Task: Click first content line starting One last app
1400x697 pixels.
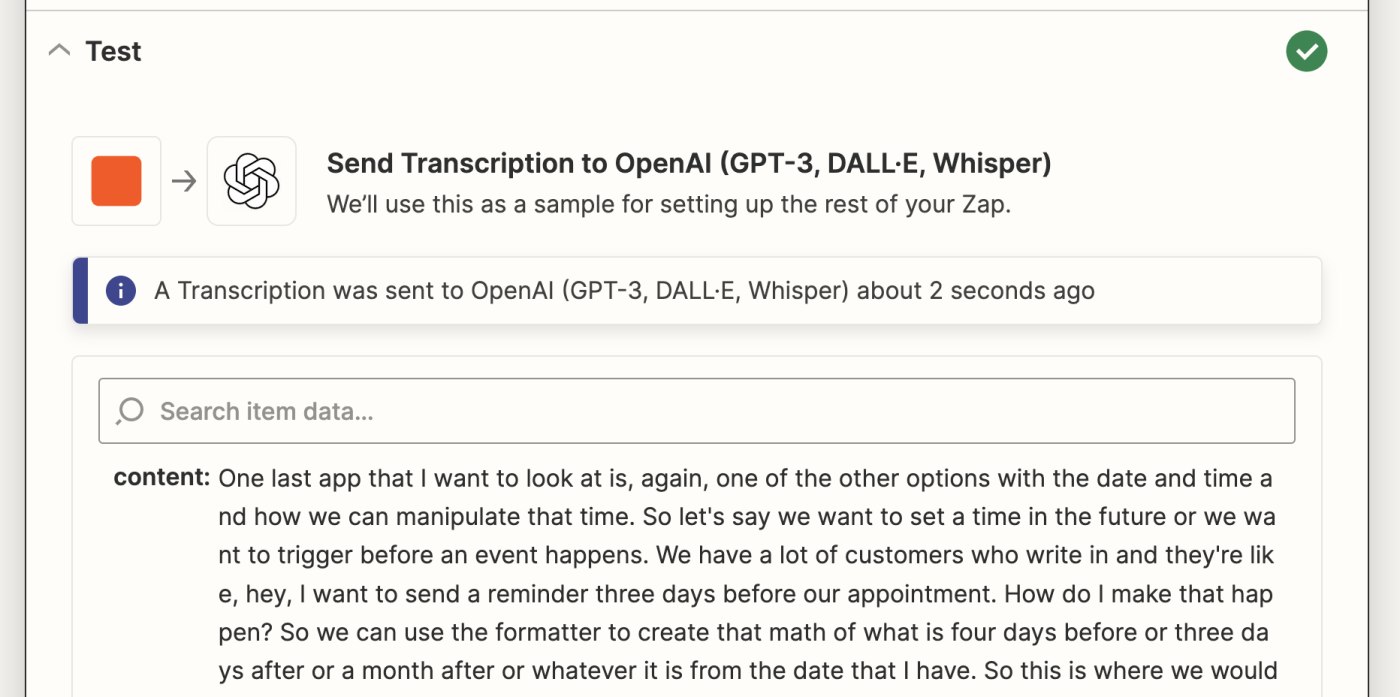Action: coord(745,478)
